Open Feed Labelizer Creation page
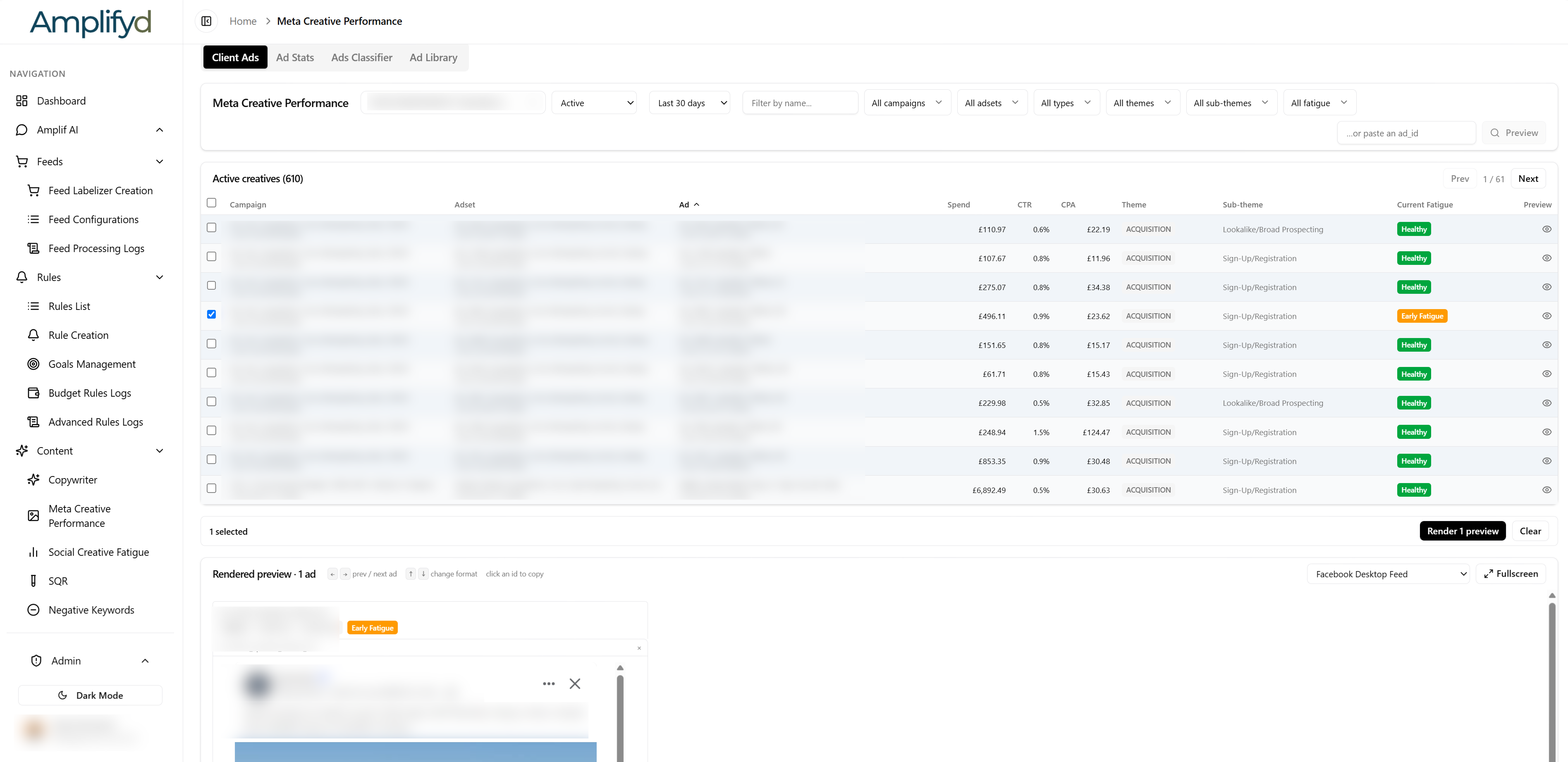This screenshot has height=762, width=1568. [100, 190]
